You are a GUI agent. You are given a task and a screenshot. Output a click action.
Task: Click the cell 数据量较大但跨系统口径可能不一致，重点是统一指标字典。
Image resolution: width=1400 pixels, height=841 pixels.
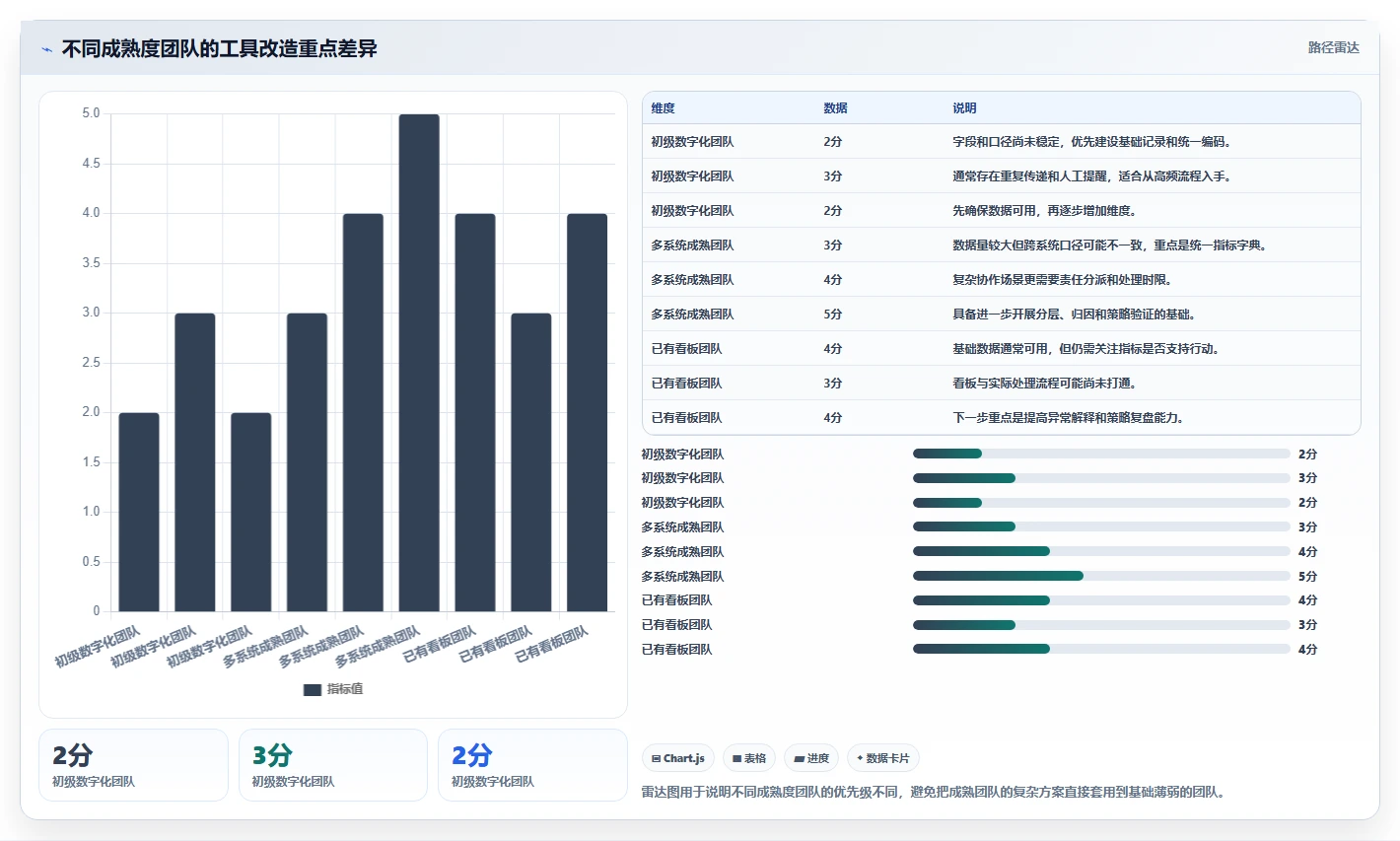[1109, 245]
